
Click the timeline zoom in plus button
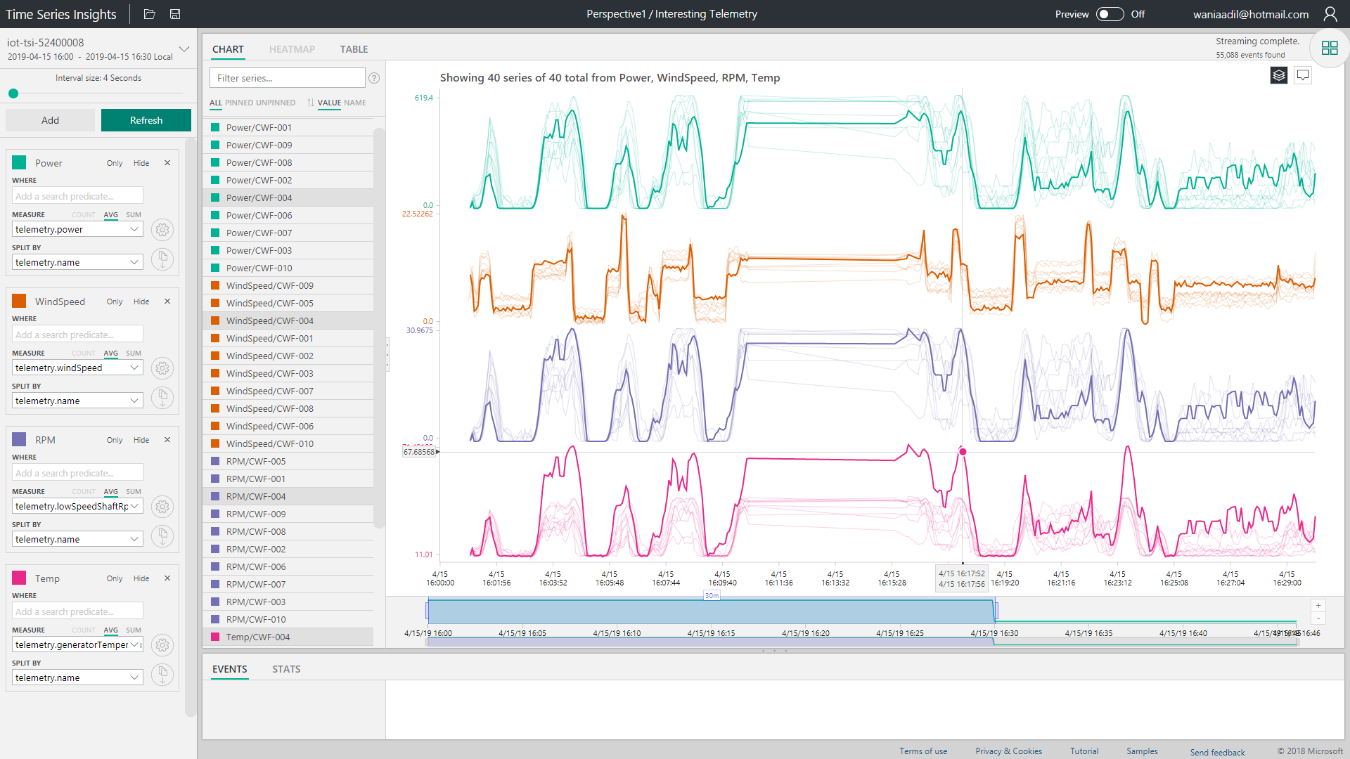1318,605
